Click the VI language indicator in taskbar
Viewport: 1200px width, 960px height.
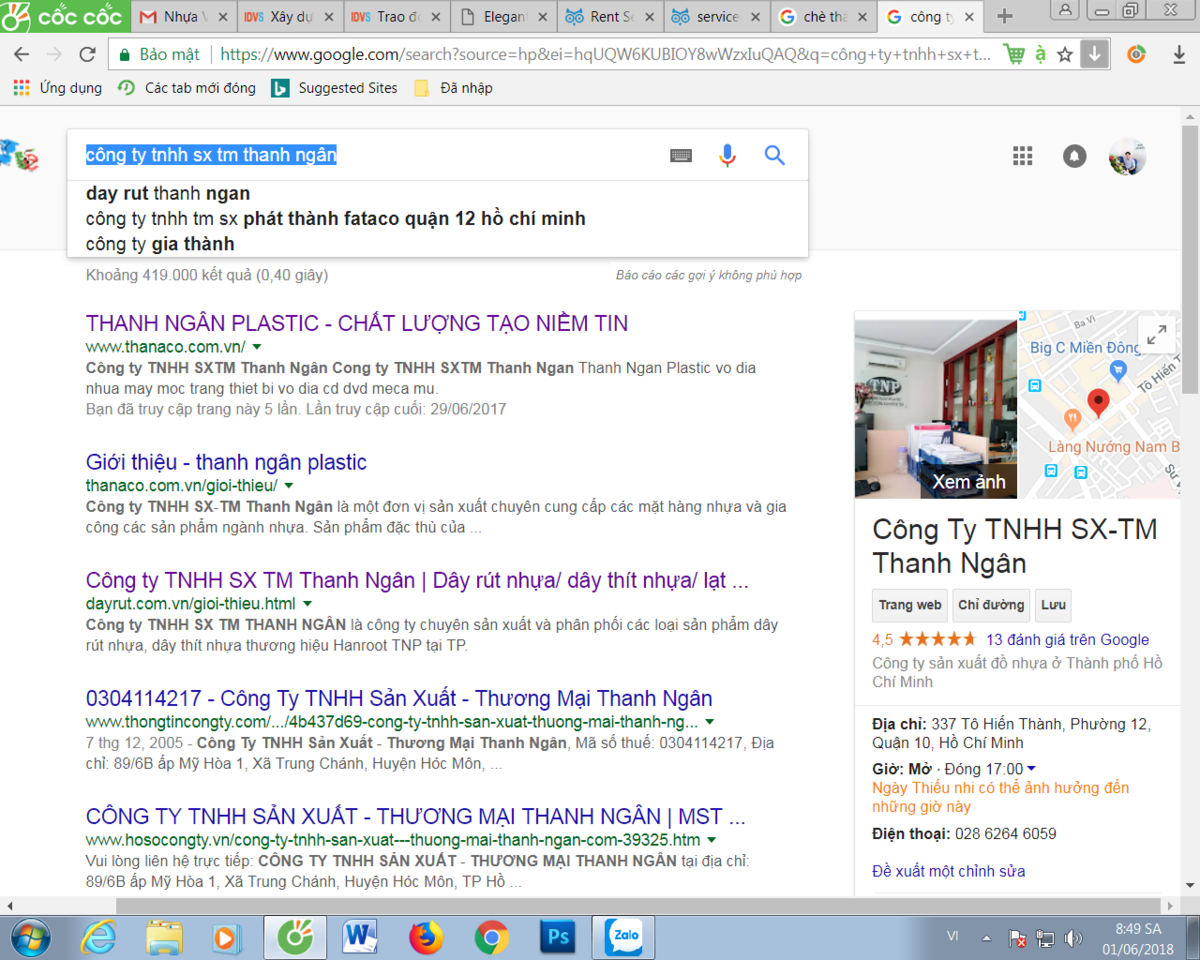coord(953,935)
